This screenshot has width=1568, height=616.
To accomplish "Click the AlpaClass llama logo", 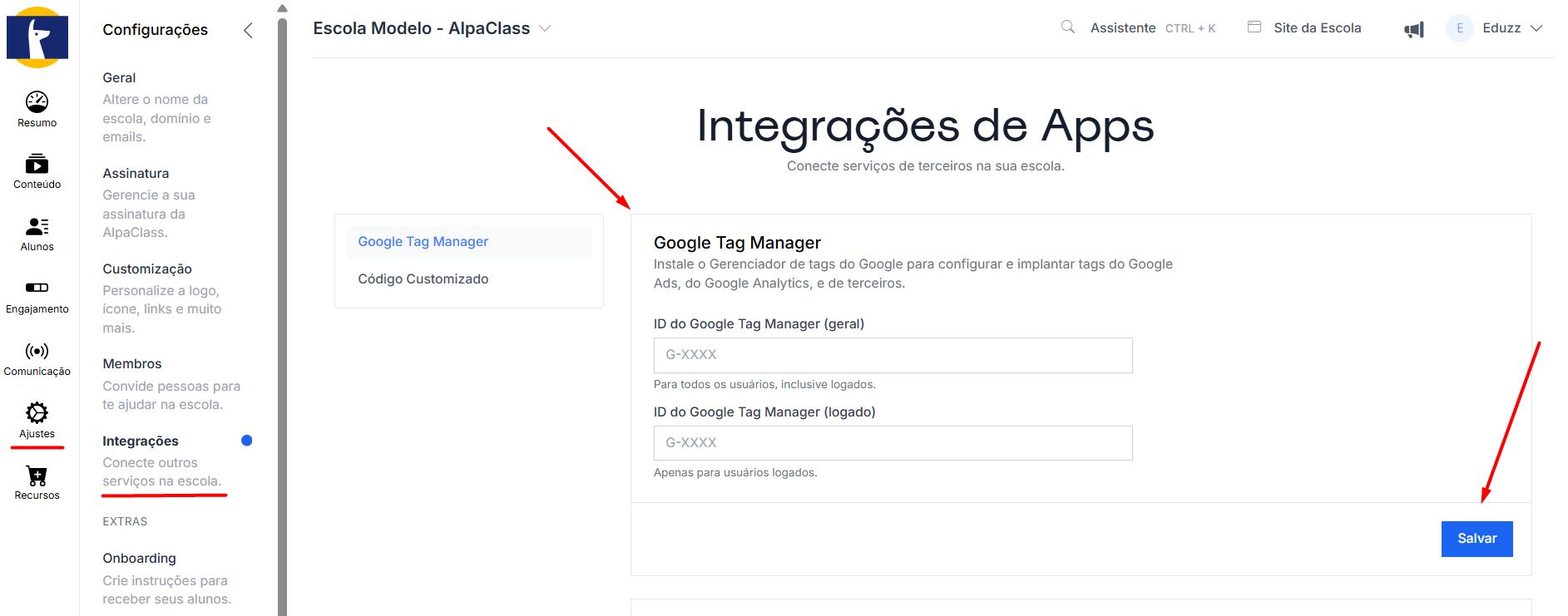I will [37, 37].
